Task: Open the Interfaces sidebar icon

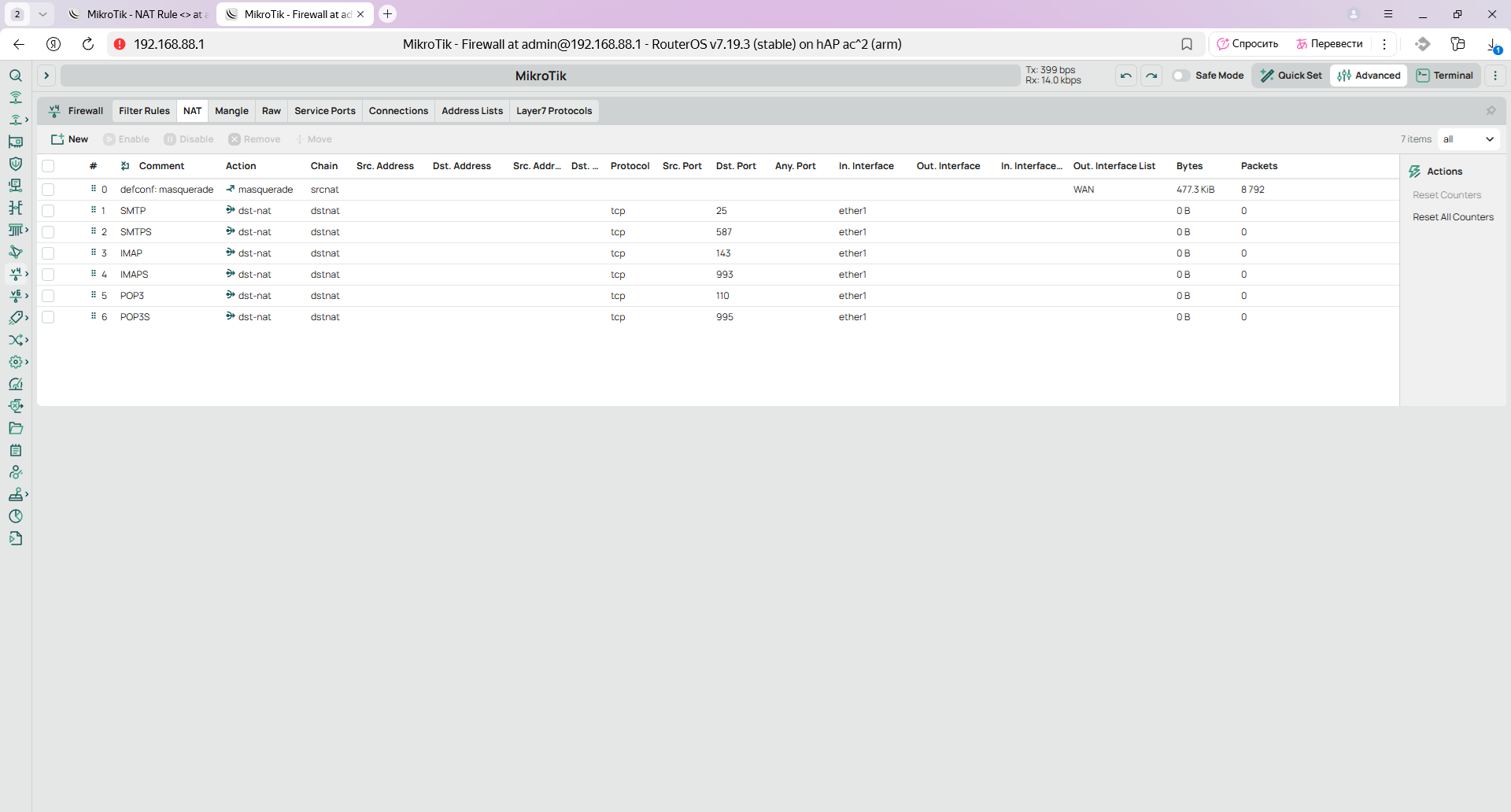Action: 15,142
